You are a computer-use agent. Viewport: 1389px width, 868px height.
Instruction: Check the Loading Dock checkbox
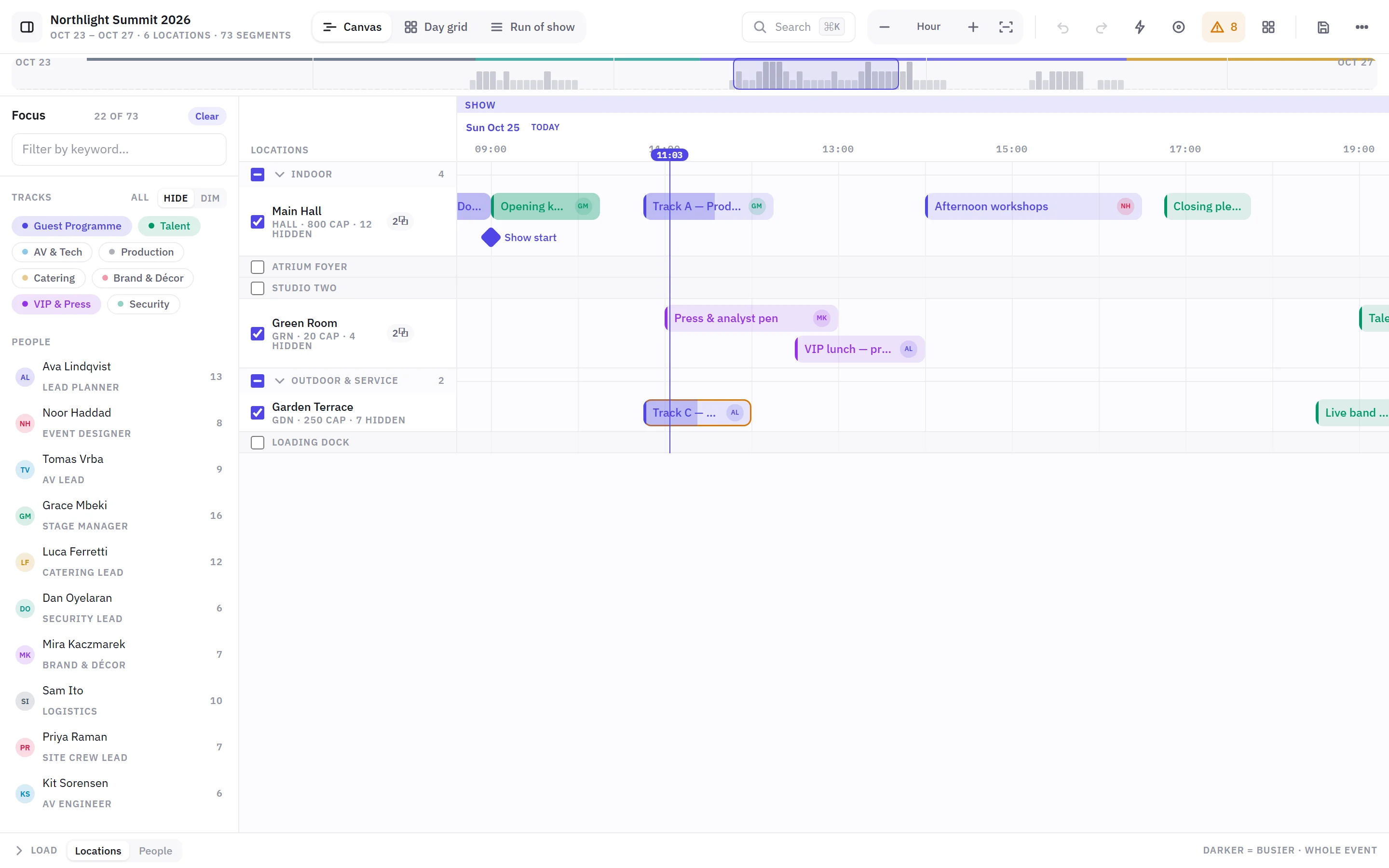[258, 443]
